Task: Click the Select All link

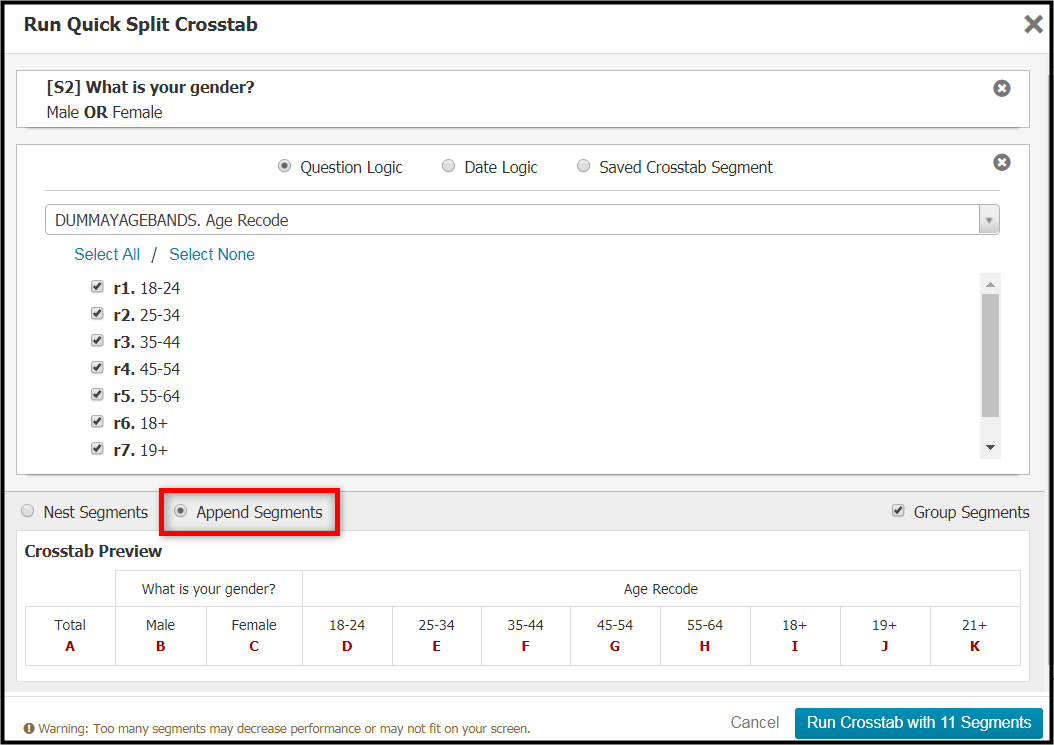Action: point(107,254)
